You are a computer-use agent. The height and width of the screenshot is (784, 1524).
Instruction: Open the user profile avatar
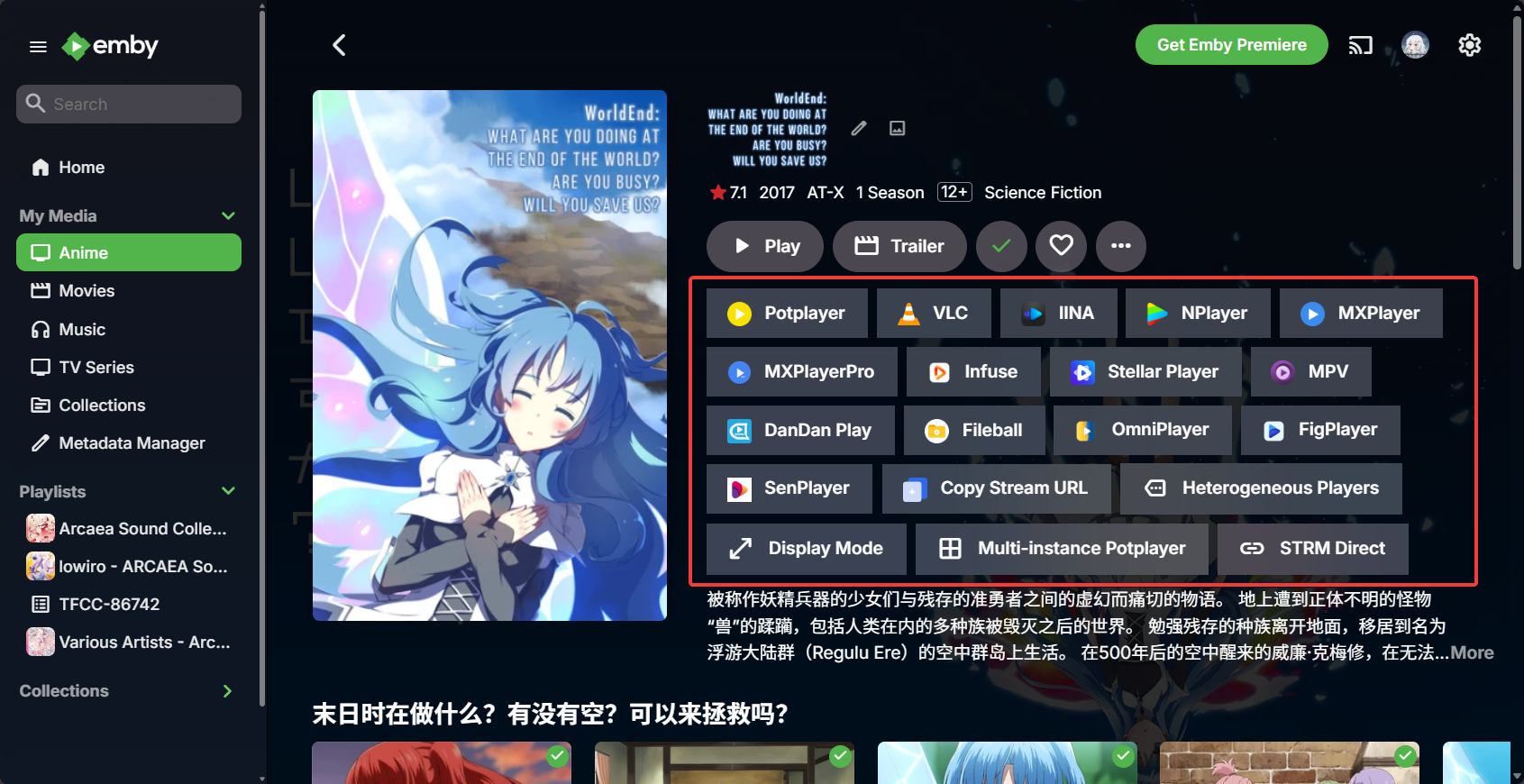[1415, 45]
